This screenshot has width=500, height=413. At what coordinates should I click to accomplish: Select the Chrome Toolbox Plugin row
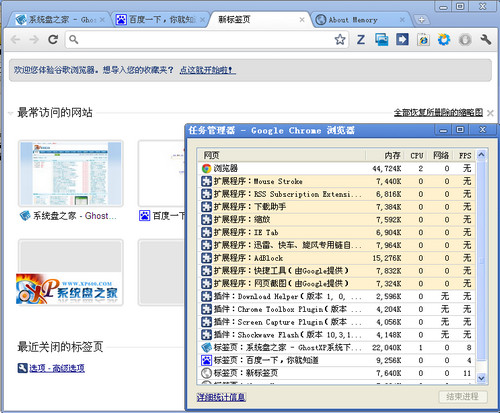(x=337, y=309)
